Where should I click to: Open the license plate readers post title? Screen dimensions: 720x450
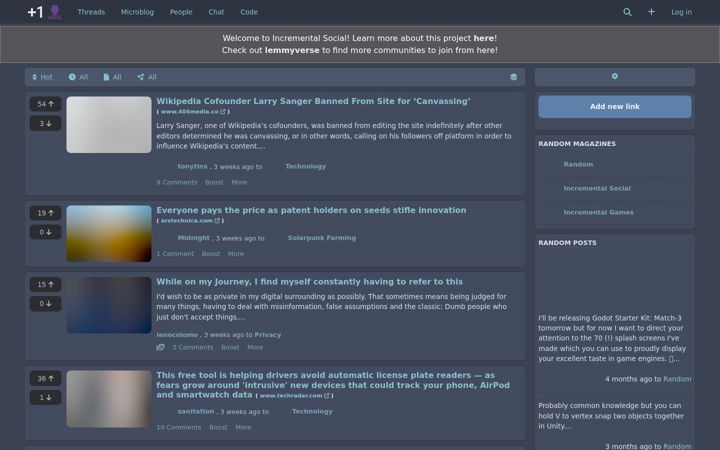(x=333, y=385)
